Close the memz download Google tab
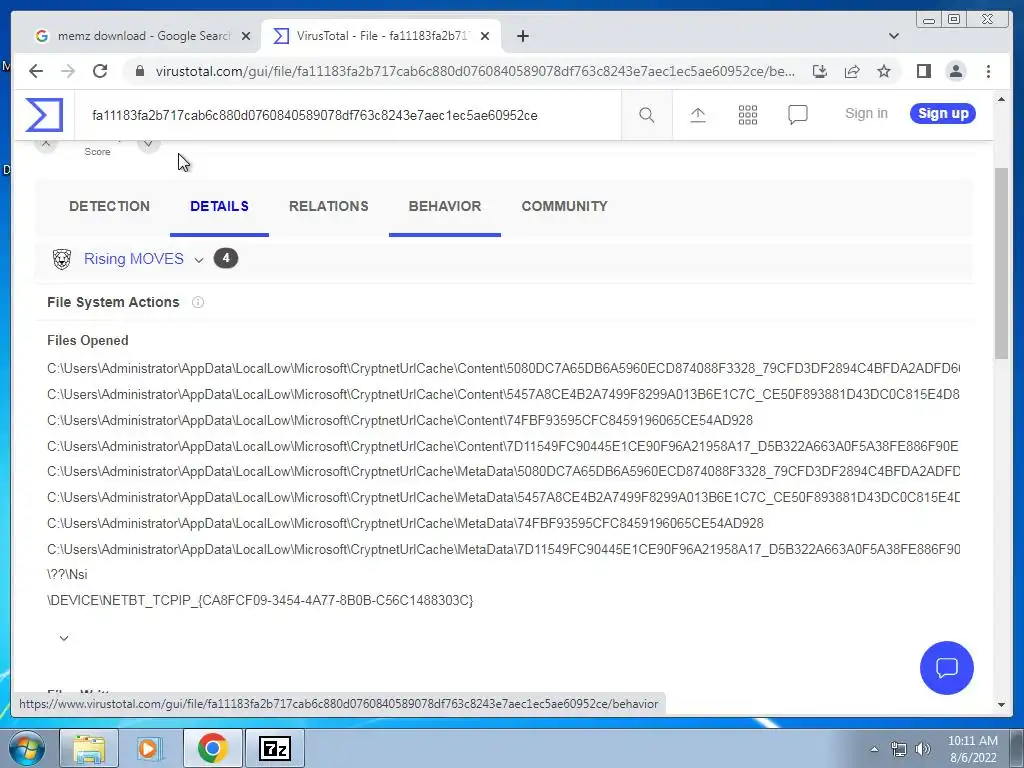The image size is (1024, 768). point(246,36)
